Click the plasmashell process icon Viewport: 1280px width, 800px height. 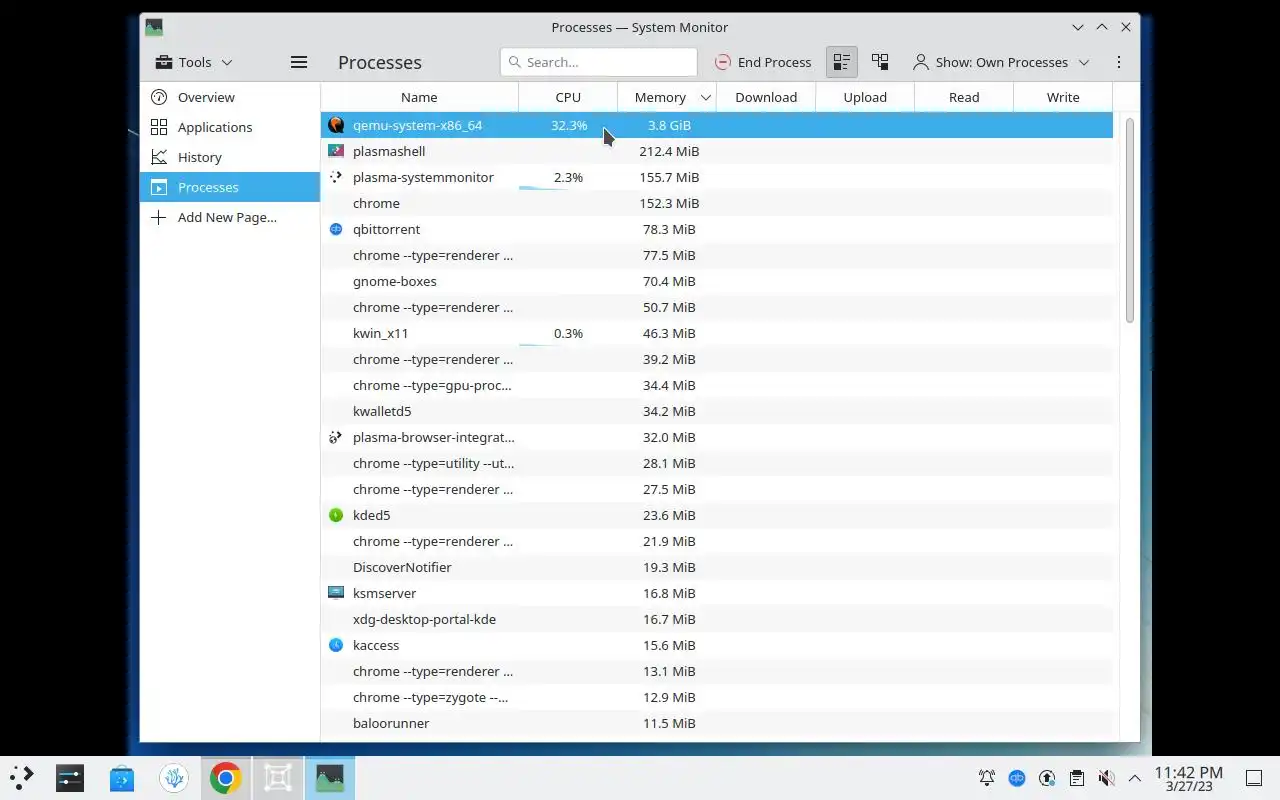pos(336,151)
